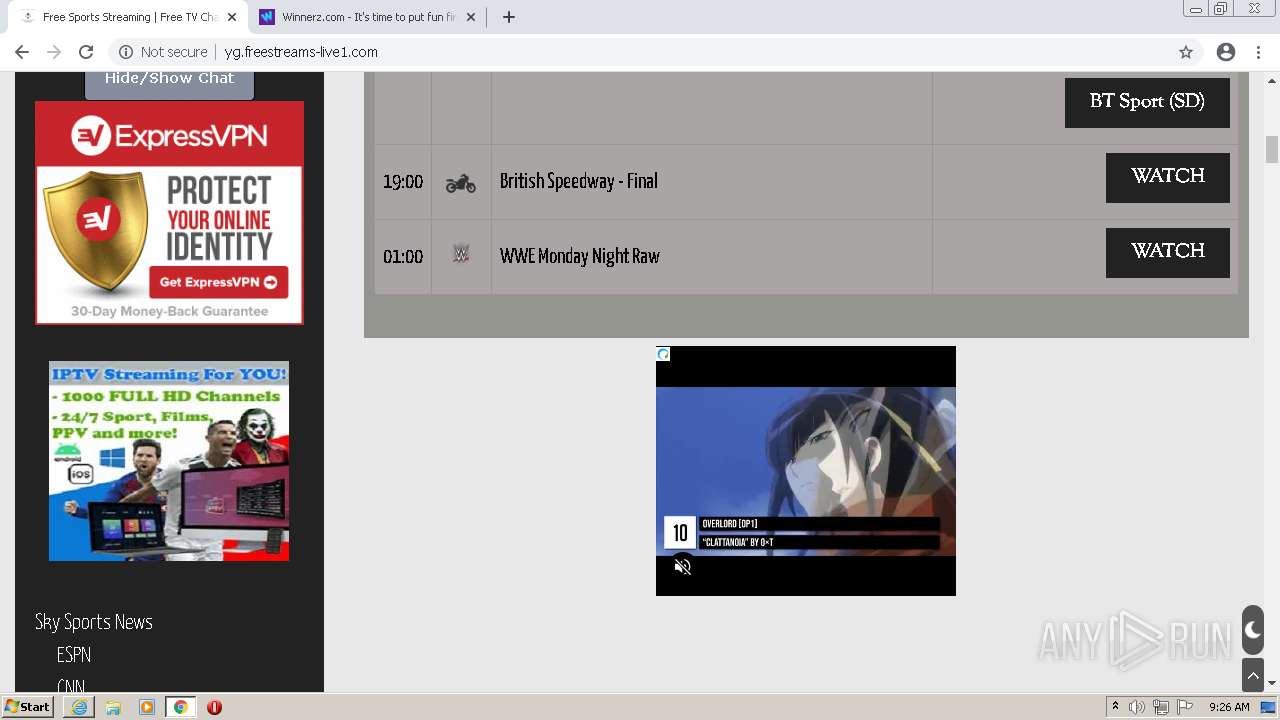Image resolution: width=1280 pixels, height=720 pixels.
Task: Open the red Opera taskbar icon
Action: [x=214, y=707]
